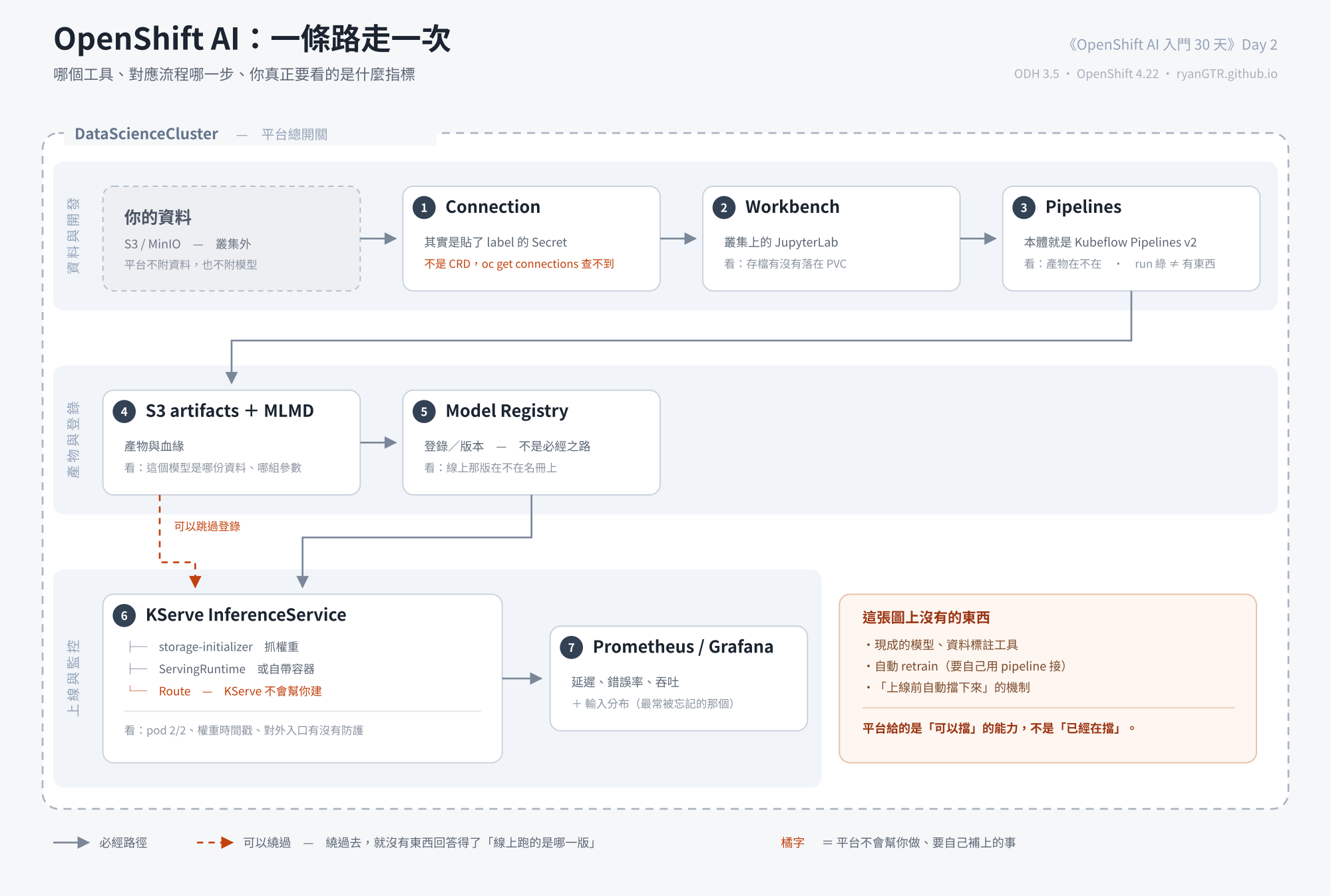This screenshot has width=1331, height=896.
Task: Click the 'ServingRuntime 或自帶容器' row
Action: point(236,669)
